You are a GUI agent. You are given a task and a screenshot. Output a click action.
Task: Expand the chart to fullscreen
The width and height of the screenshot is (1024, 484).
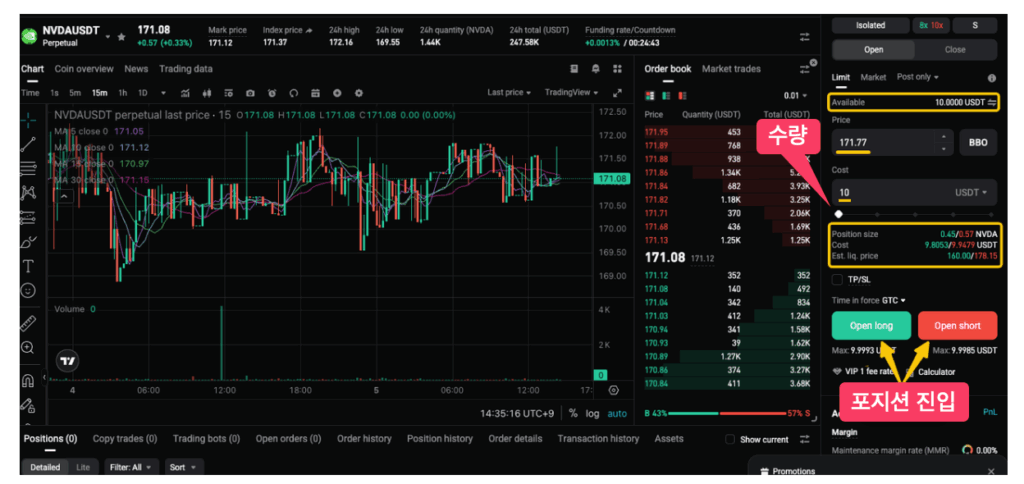tap(617, 93)
